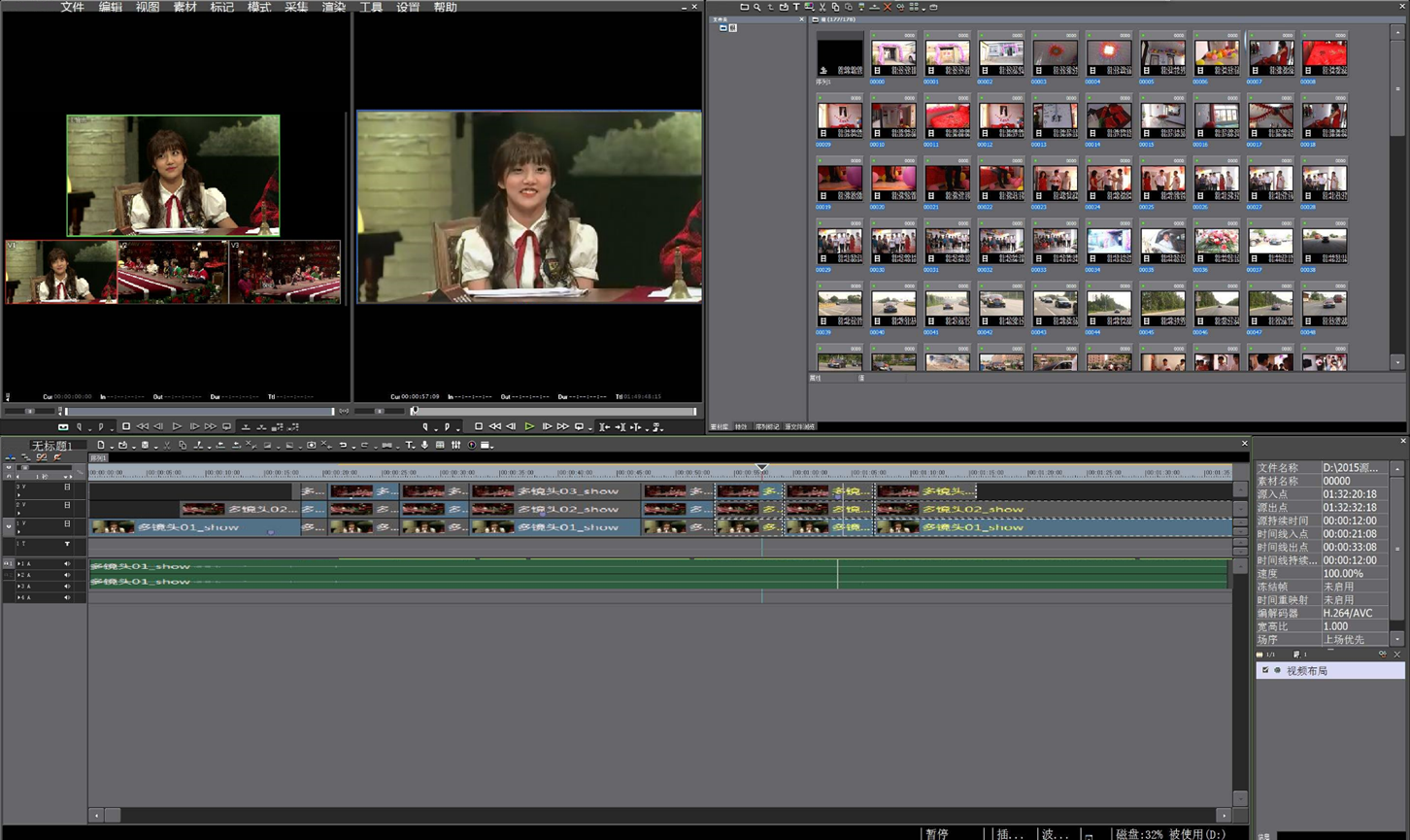Toggle the 视频布局 effect checkbox
Viewport: 1410px width, 840px height.
point(1264,671)
